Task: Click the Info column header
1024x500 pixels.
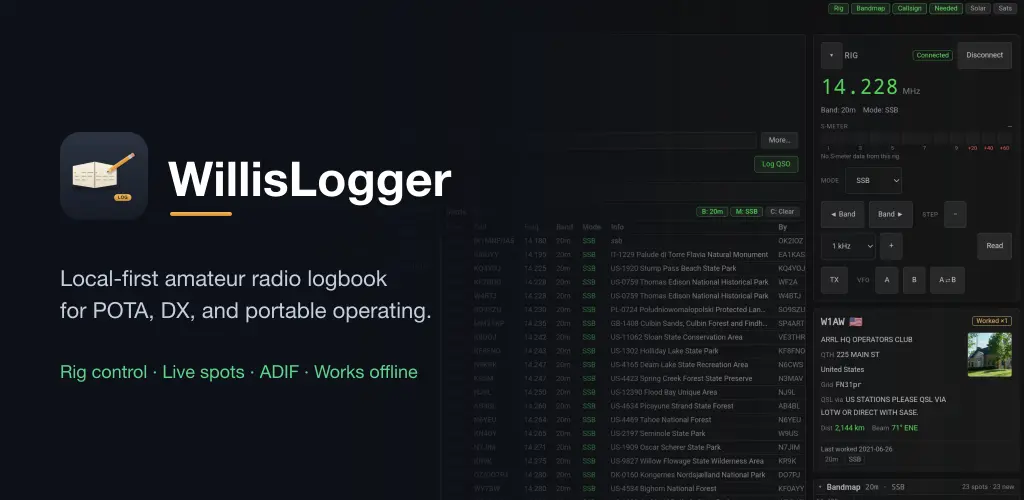Action: tap(617, 227)
